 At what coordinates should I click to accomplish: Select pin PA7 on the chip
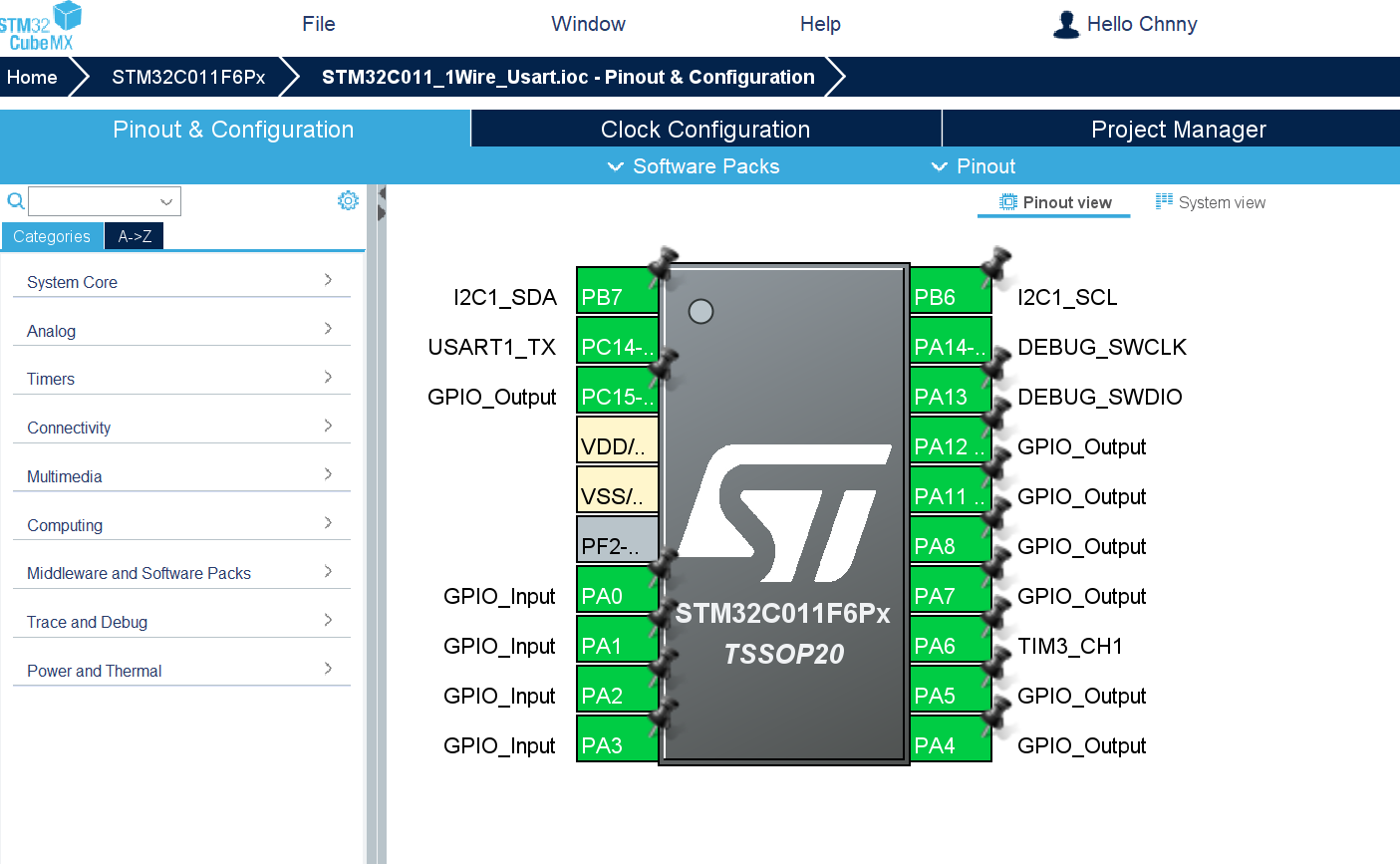pos(951,590)
